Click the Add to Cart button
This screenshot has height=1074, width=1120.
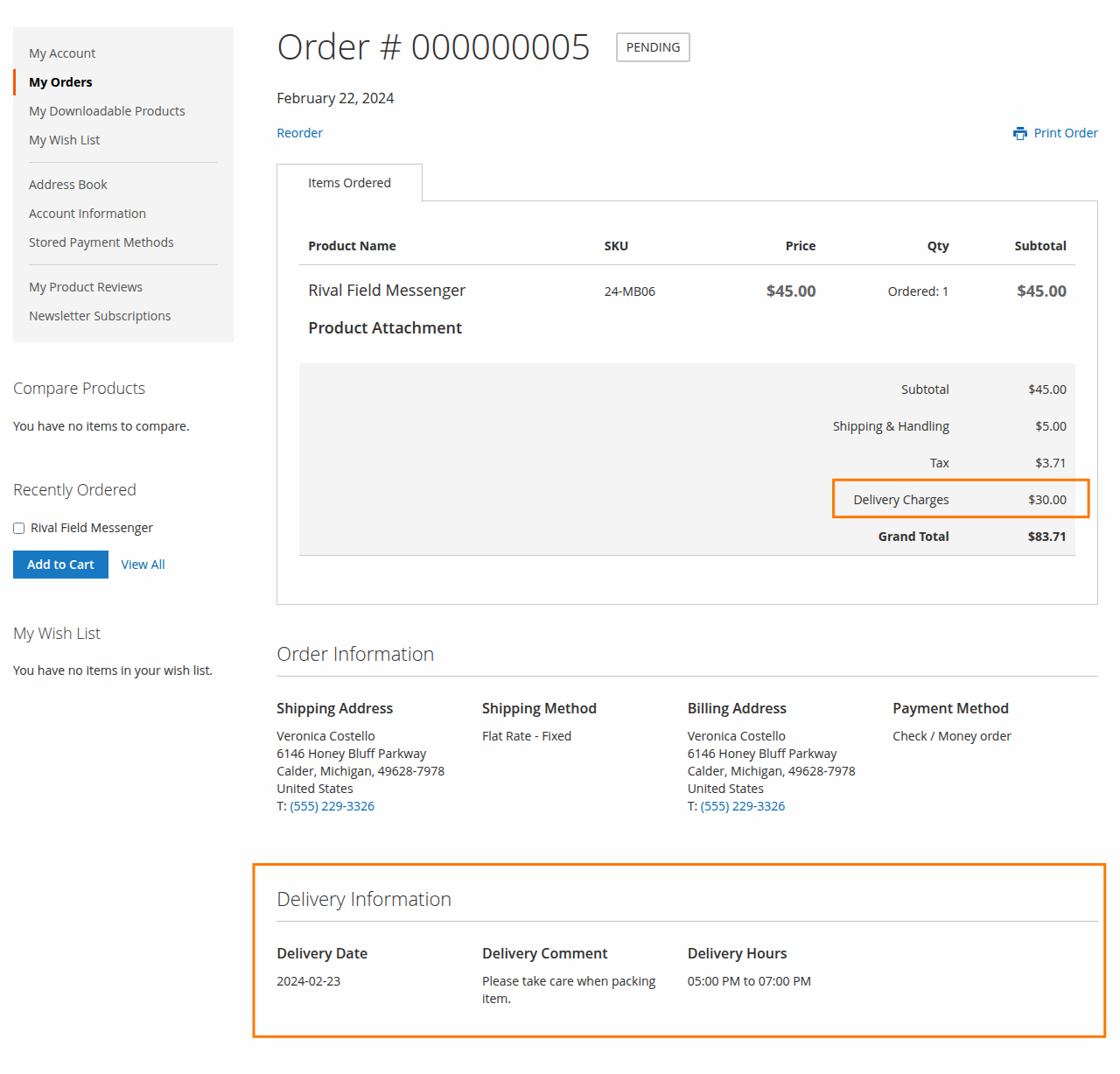[x=60, y=565]
